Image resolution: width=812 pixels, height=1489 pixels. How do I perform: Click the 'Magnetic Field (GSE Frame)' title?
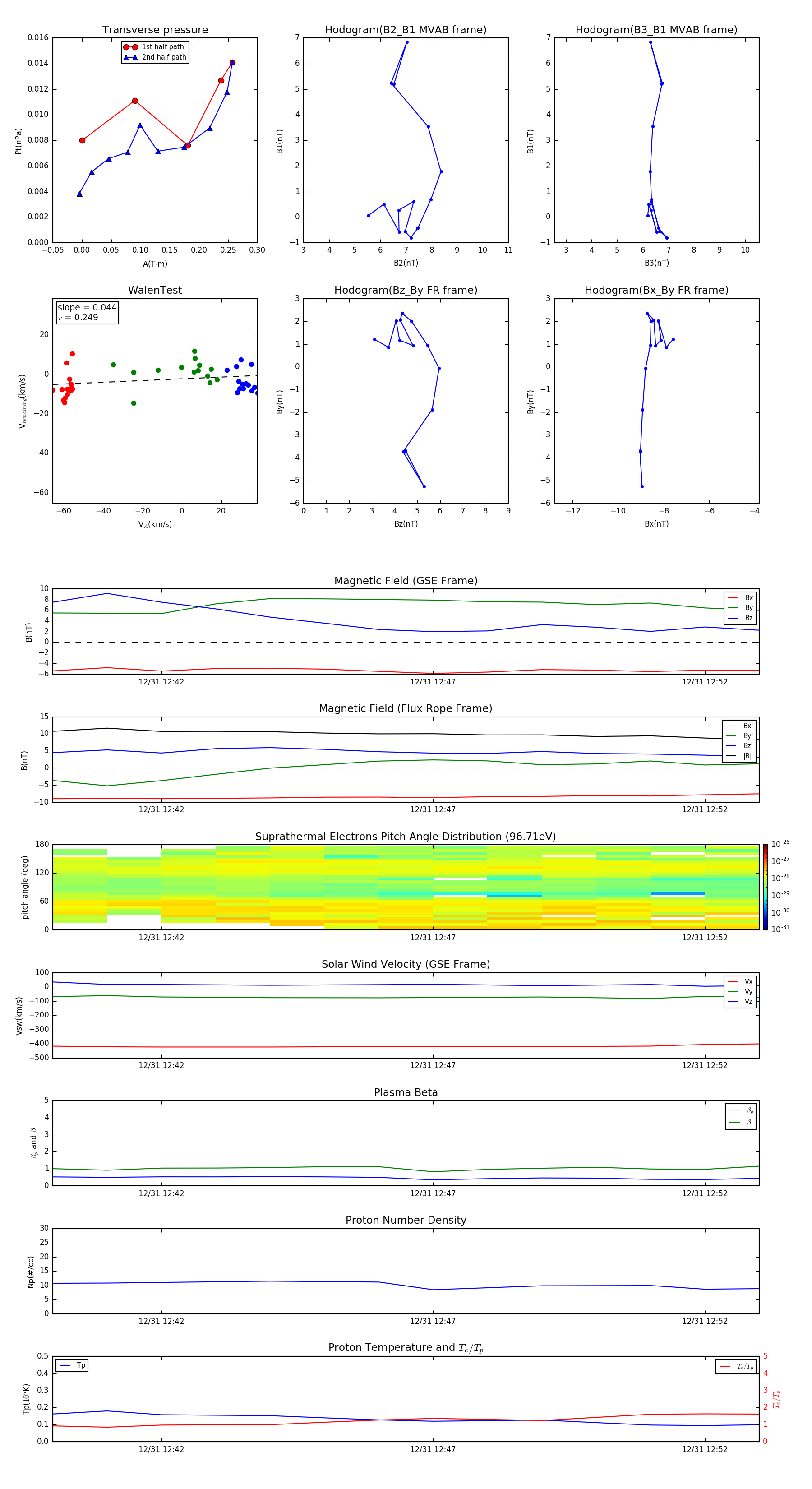406,581
